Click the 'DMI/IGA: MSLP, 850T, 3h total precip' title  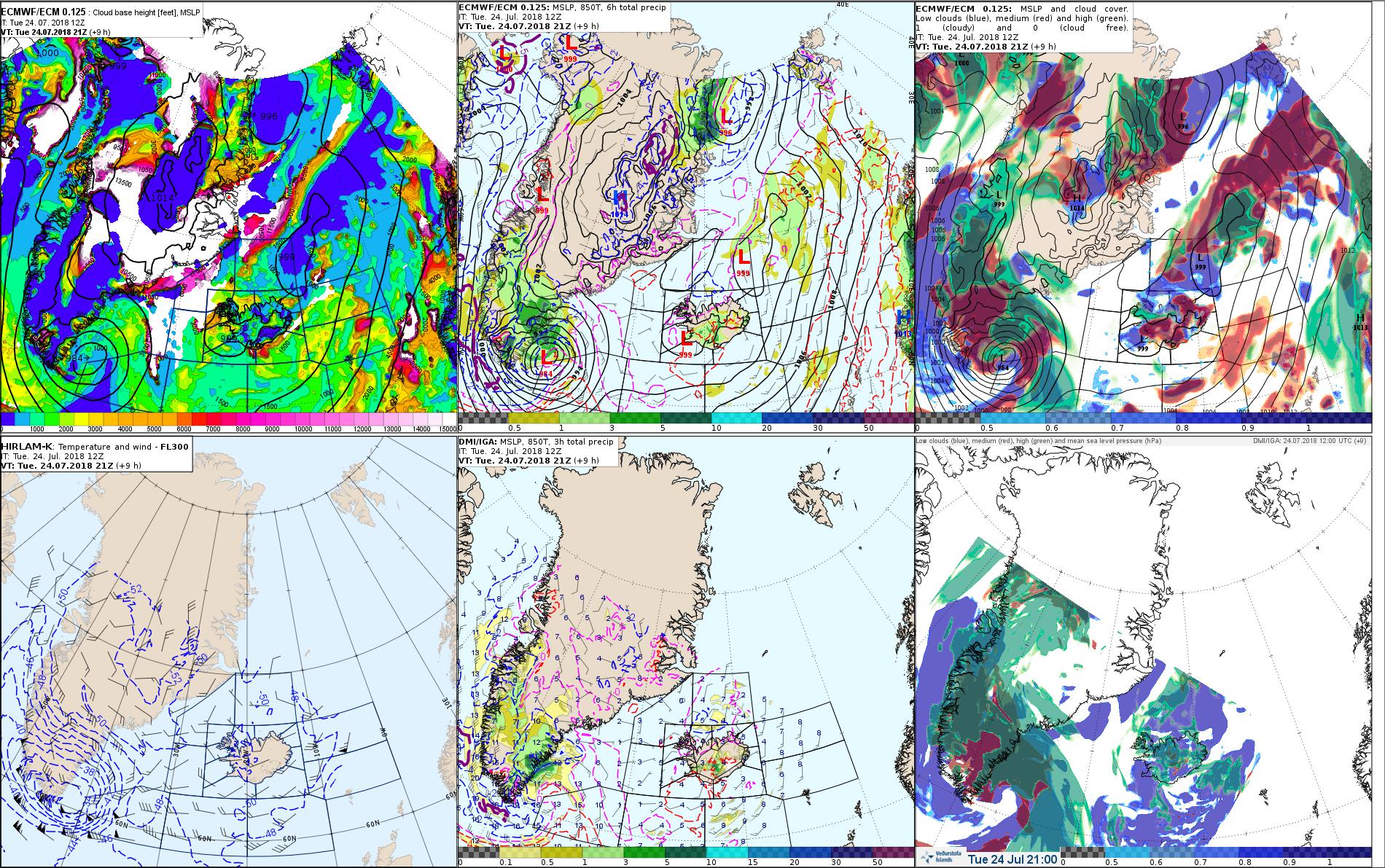tap(537, 442)
